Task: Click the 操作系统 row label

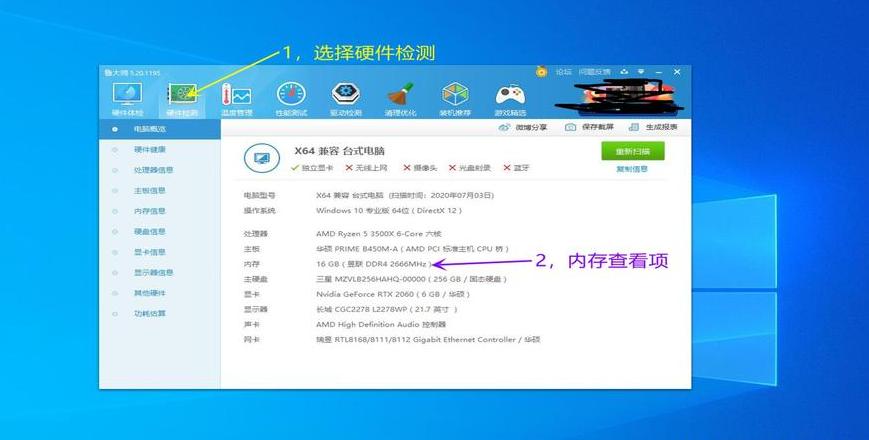Action: (259, 211)
